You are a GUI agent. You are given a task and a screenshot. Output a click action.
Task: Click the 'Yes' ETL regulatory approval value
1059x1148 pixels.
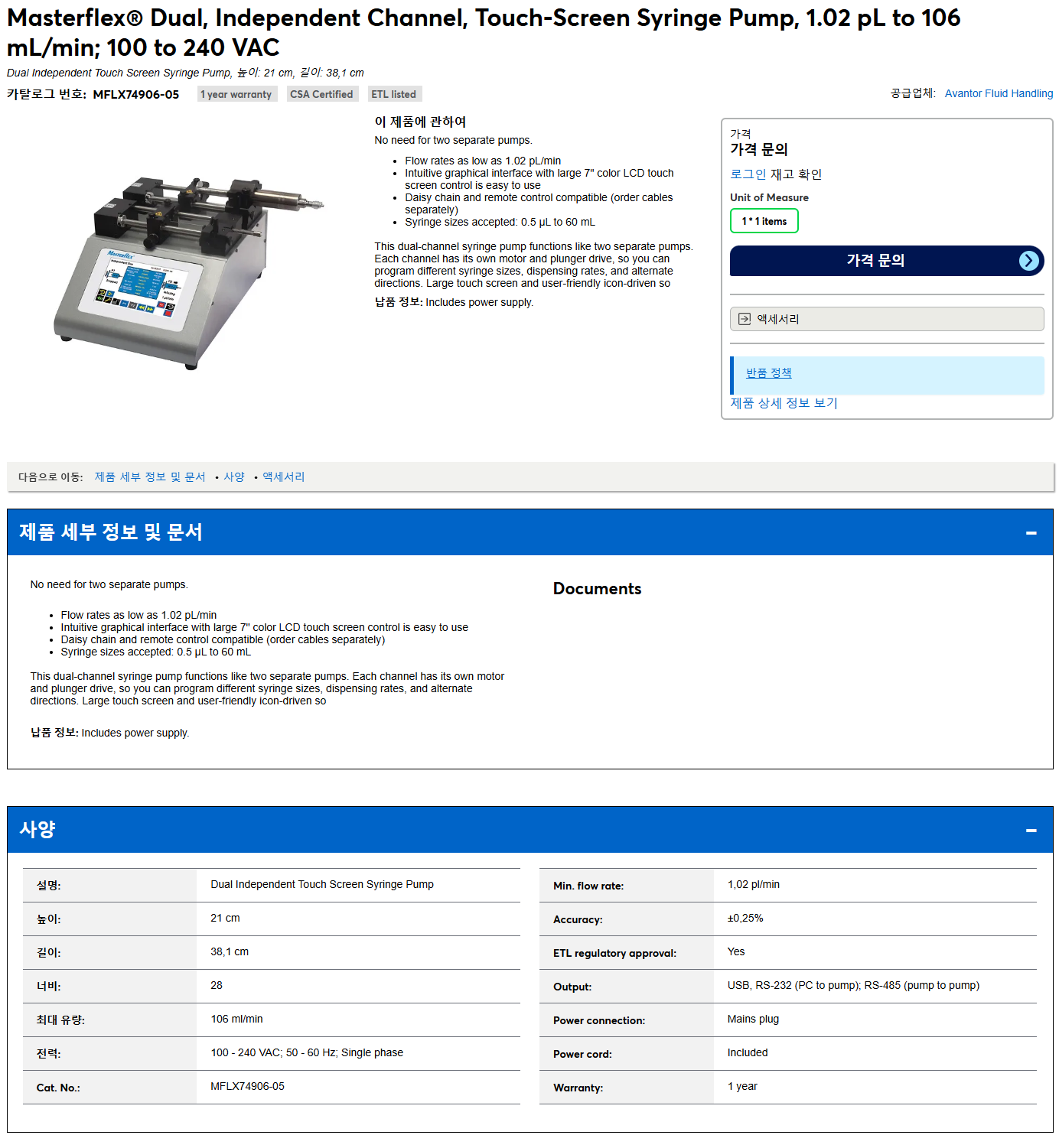click(x=736, y=951)
